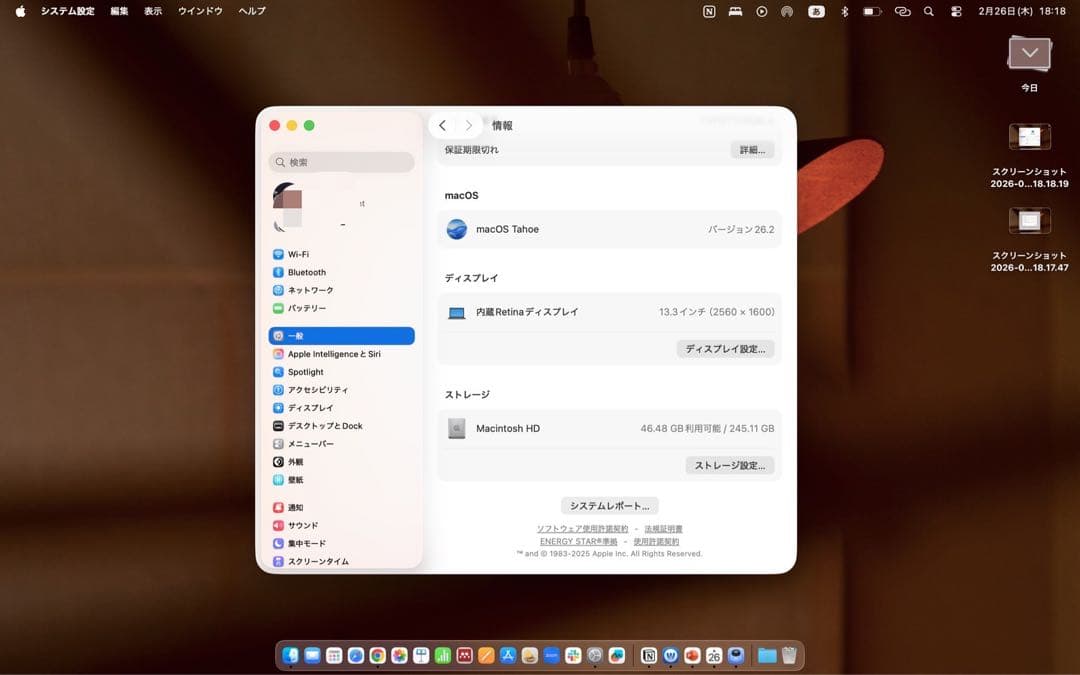The image size is (1080, 675).
Task: Open デスクトップとDock settings
Action: click(341, 426)
